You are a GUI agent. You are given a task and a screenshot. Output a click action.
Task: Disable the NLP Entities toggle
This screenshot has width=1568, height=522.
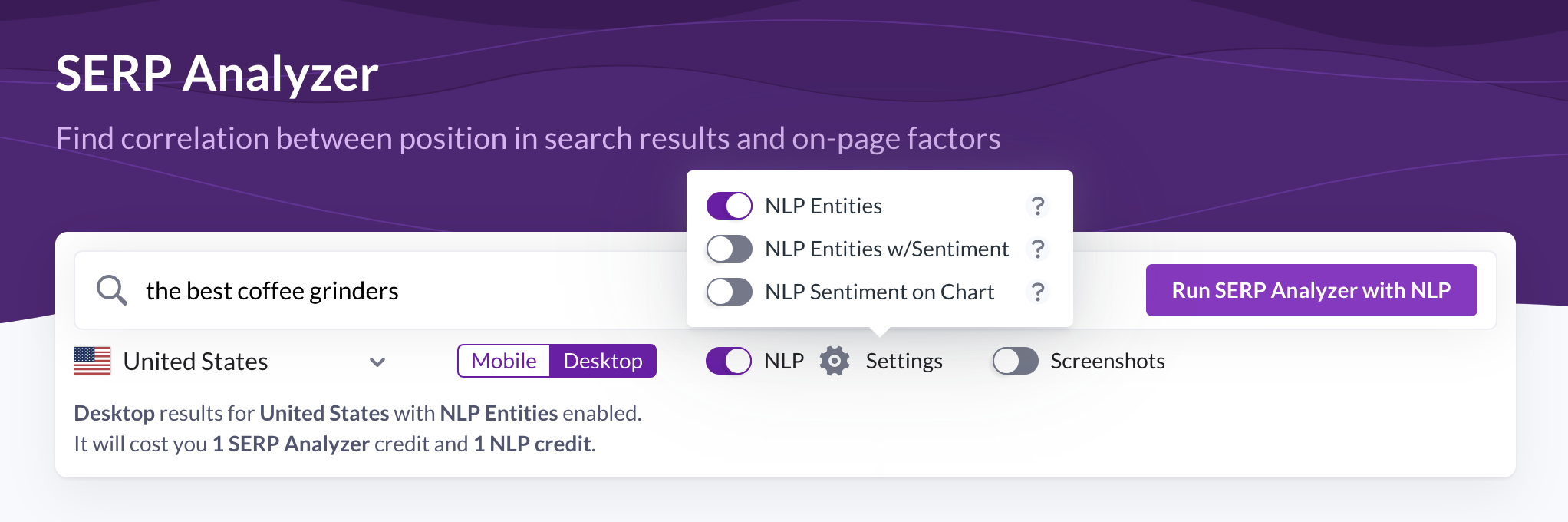(x=729, y=206)
